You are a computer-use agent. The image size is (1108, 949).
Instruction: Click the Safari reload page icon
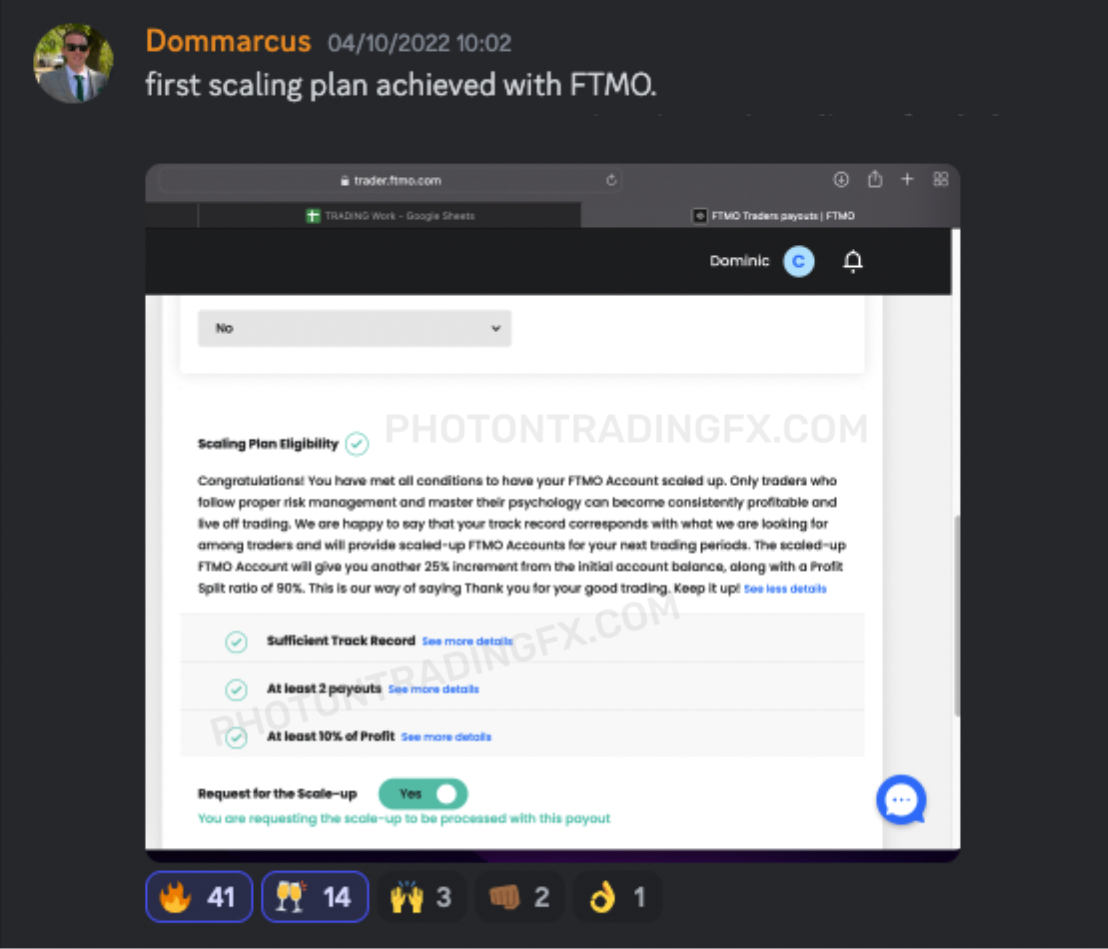pos(611,180)
